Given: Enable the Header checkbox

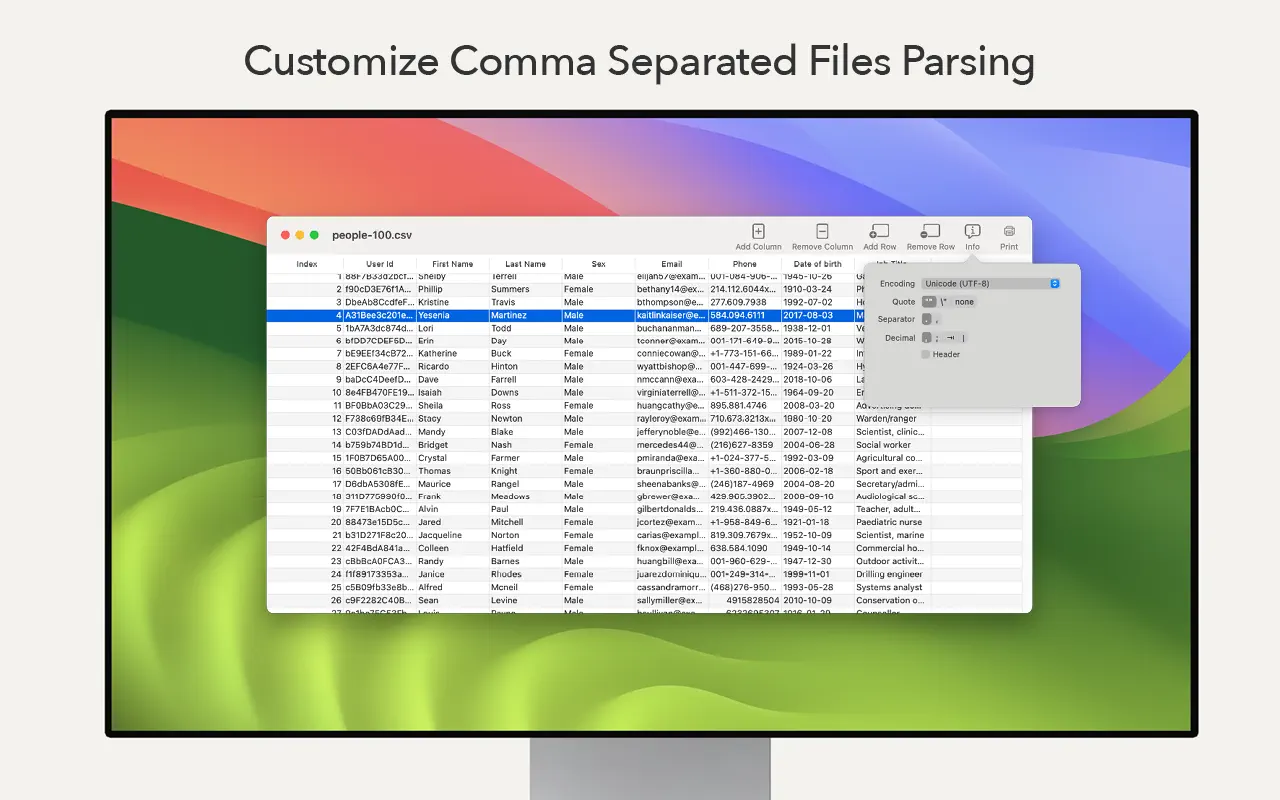Looking at the screenshot, I should tap(926, 354).
